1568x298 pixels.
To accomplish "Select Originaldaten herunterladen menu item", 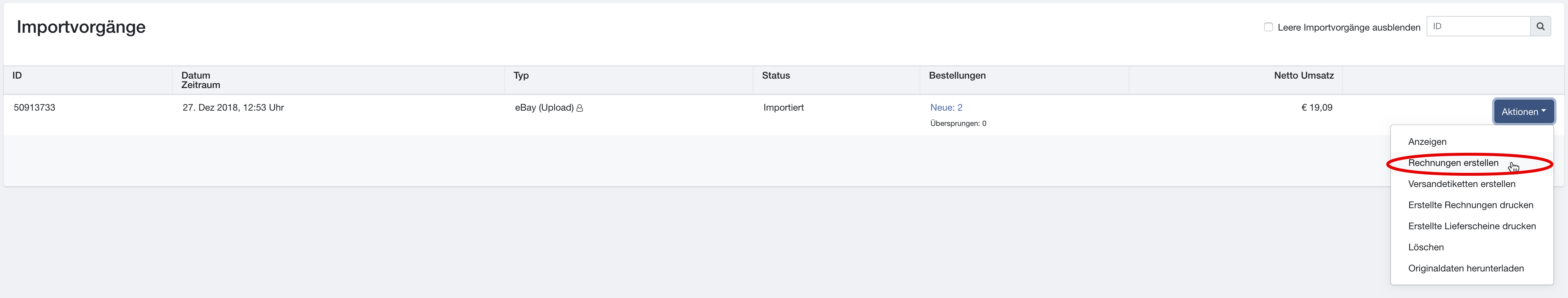I will coord(1466,268).
